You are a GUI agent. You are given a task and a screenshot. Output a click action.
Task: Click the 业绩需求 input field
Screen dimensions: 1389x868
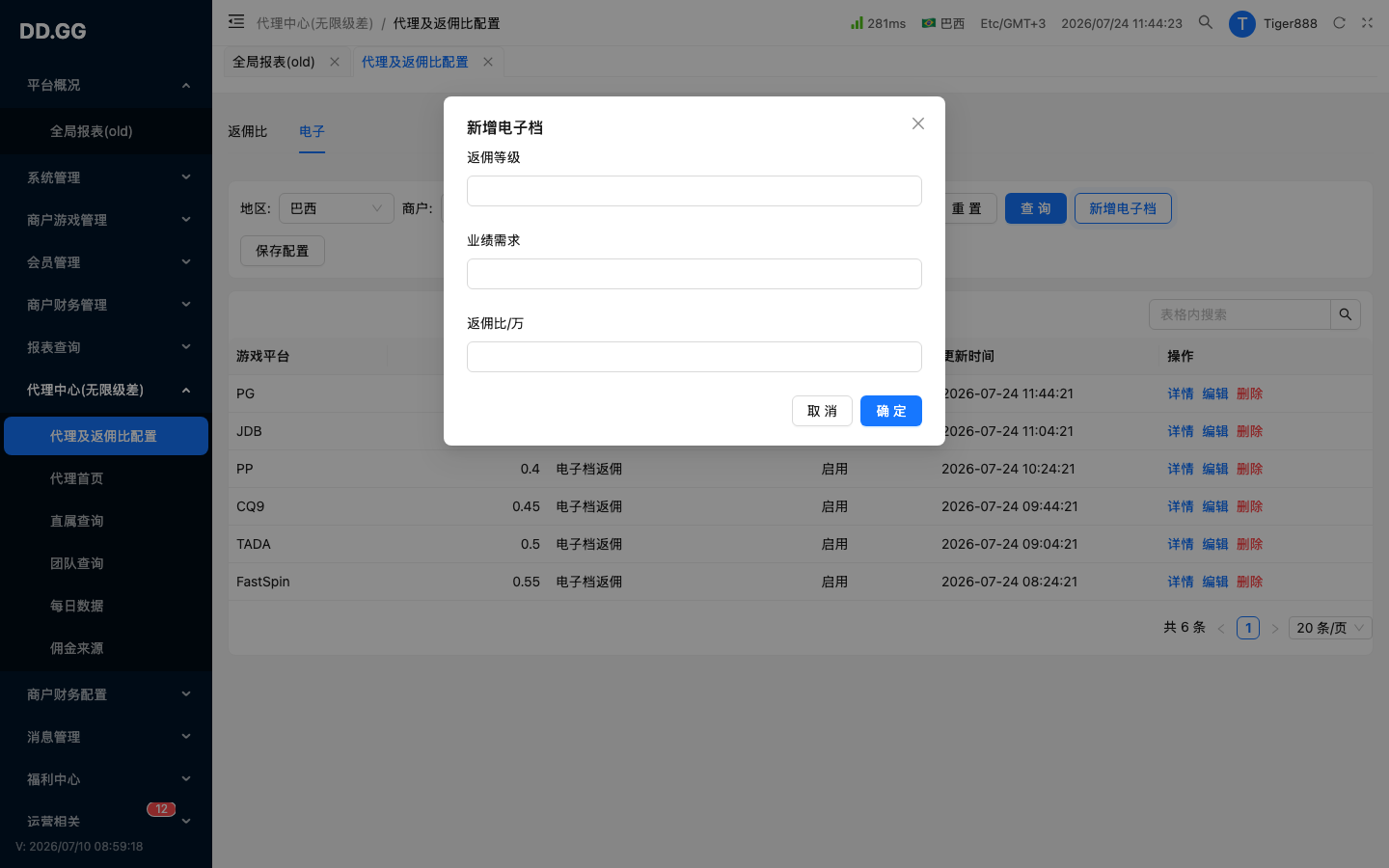coord(694,274)
